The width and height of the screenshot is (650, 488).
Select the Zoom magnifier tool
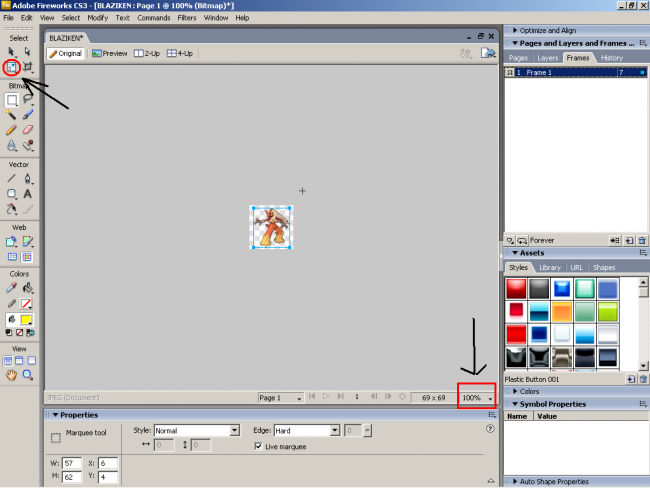click(x=28, y=375)
